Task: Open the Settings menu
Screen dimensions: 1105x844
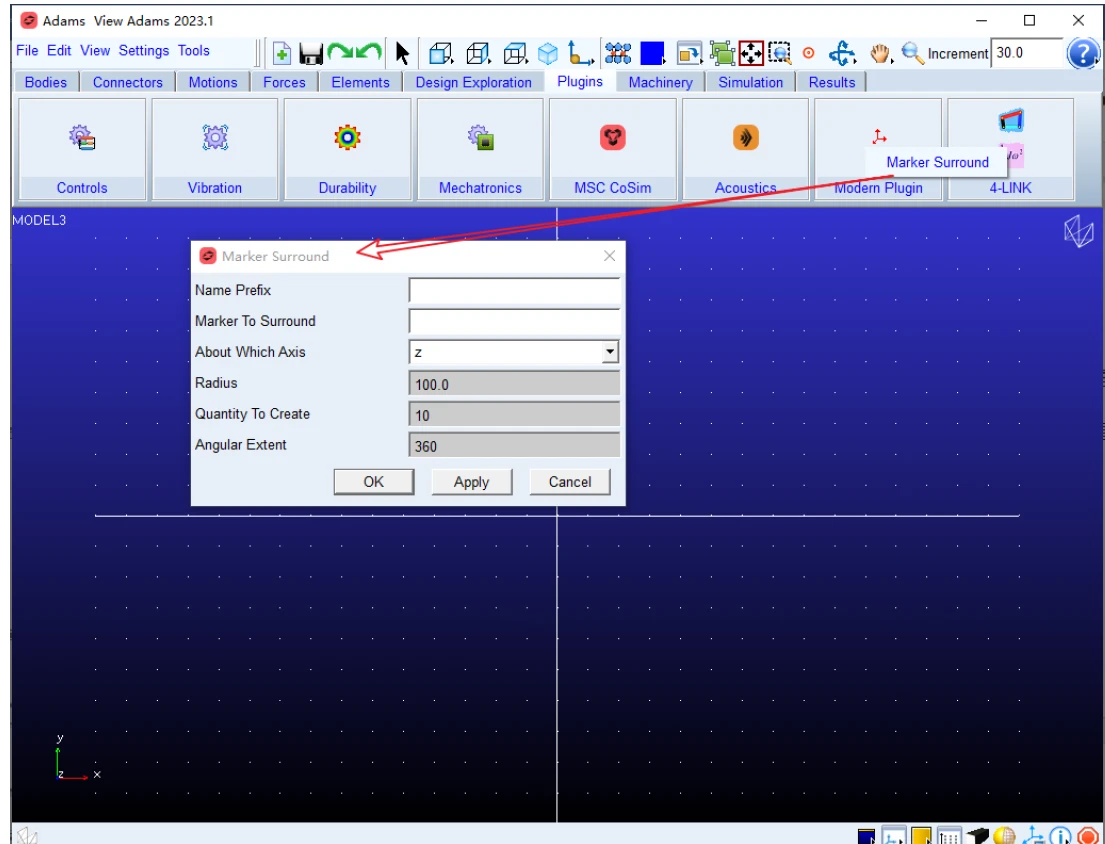Action: [x=144, y=51]
